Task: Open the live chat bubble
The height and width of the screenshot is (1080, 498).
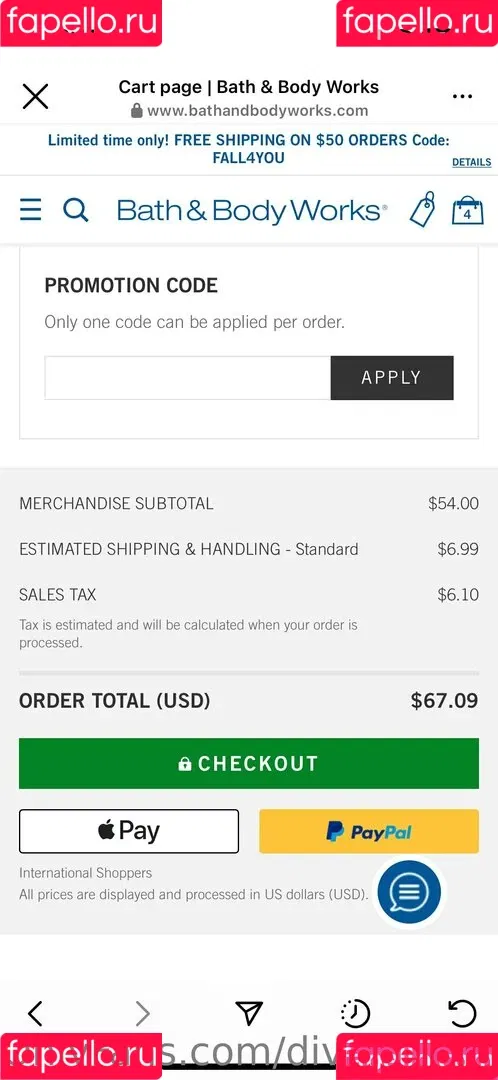Action: point(409,892)
